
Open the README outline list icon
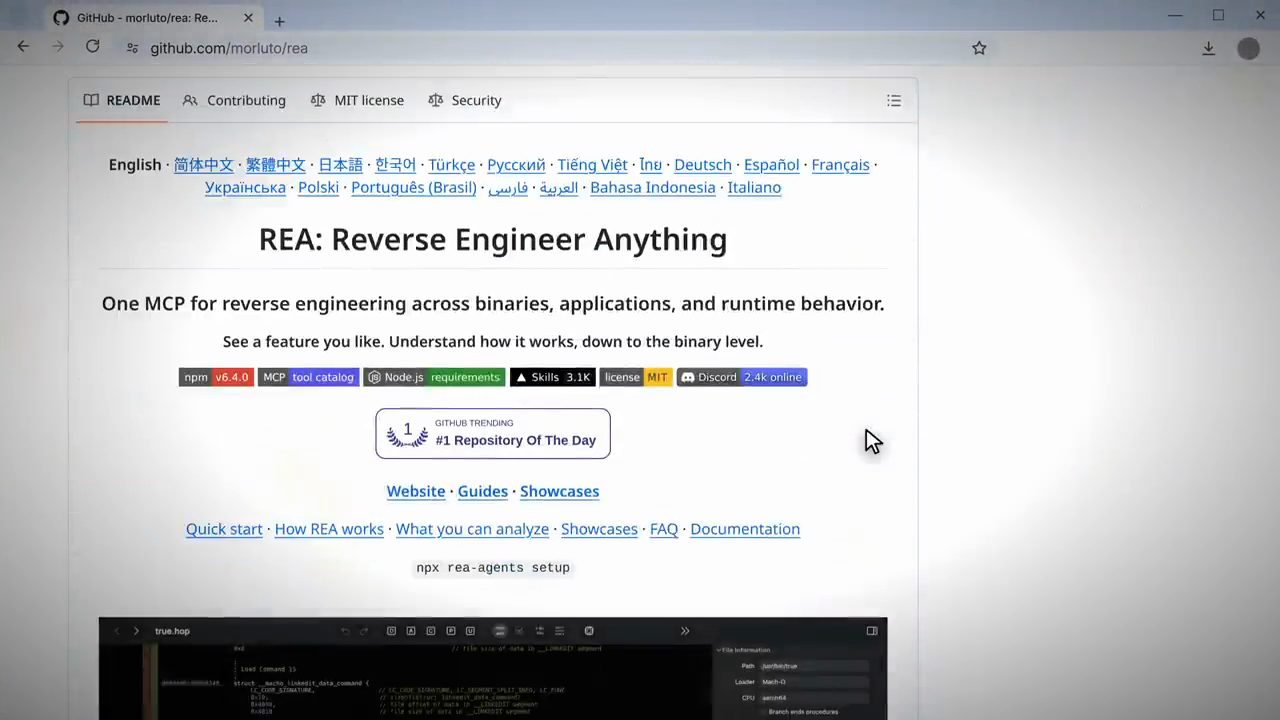tap(894, 100)
